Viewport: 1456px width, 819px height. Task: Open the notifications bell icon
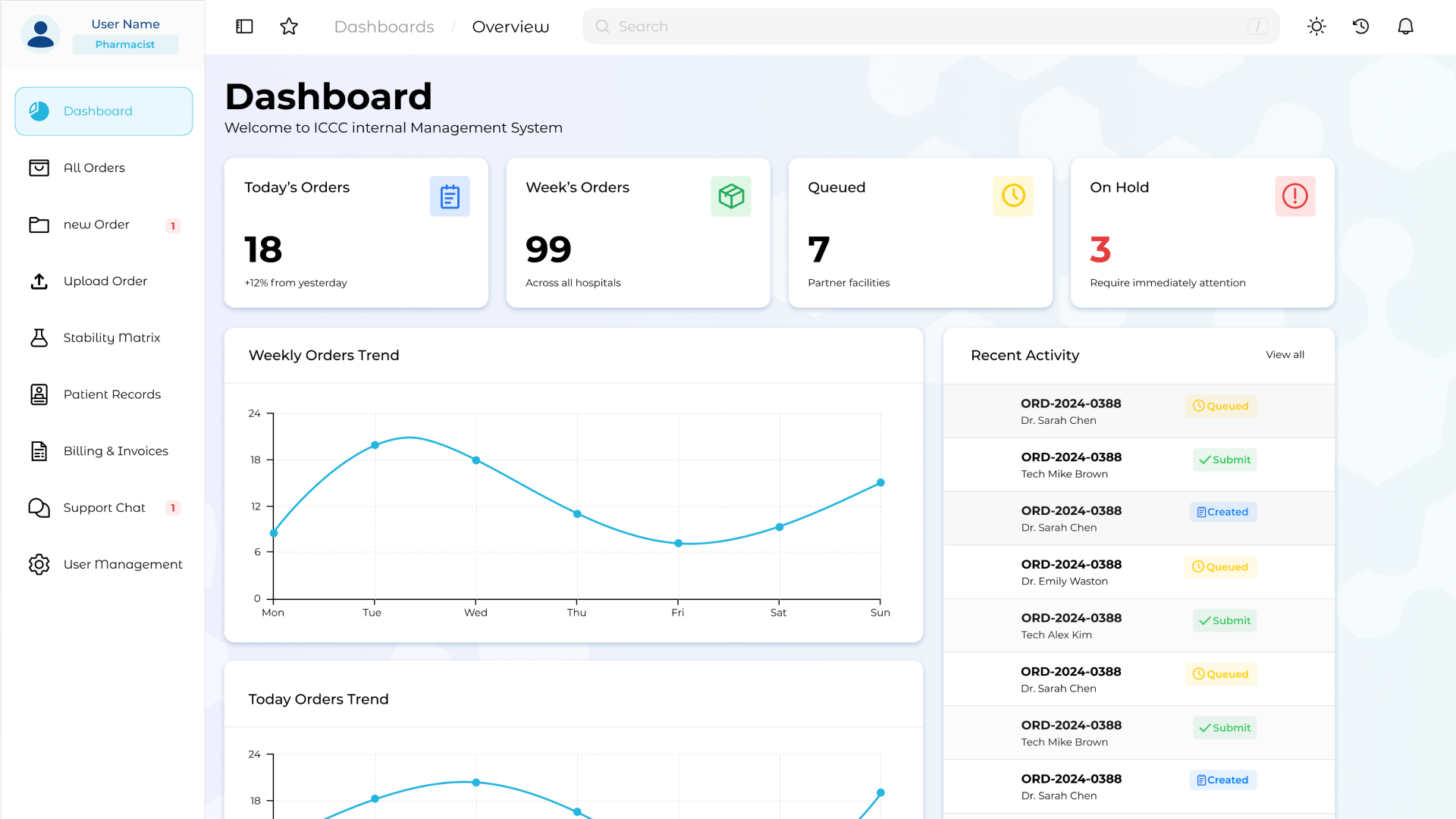[1405, 26]
